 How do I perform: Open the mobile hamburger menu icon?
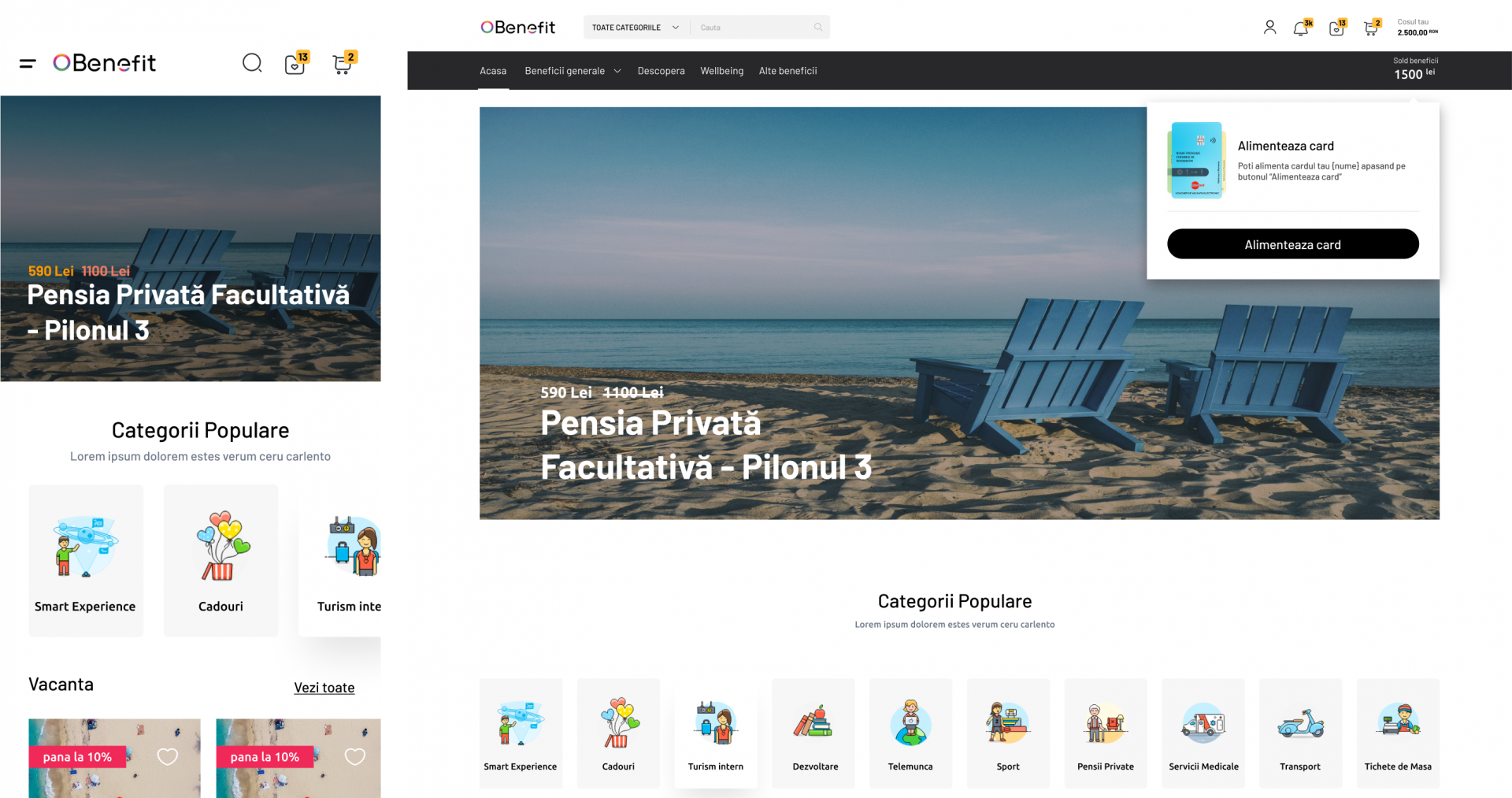click(x=28, y=63)
